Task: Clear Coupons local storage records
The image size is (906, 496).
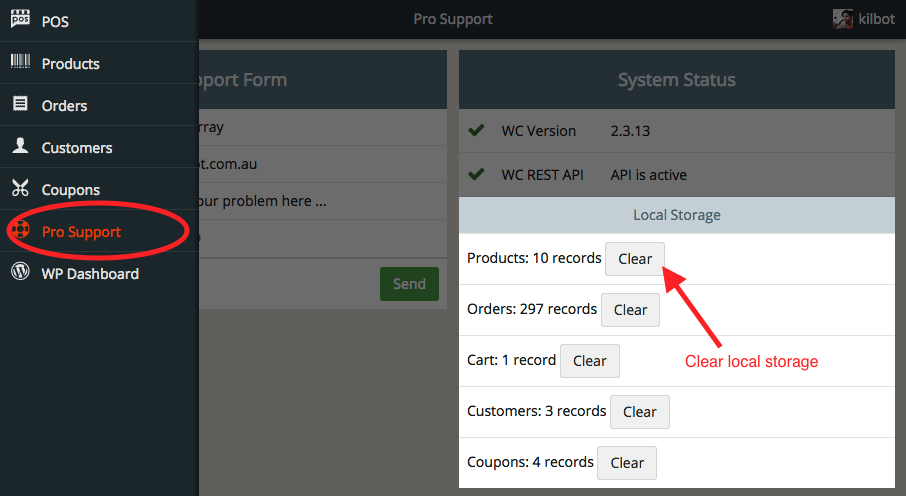Action: click(x=627, y=463)
